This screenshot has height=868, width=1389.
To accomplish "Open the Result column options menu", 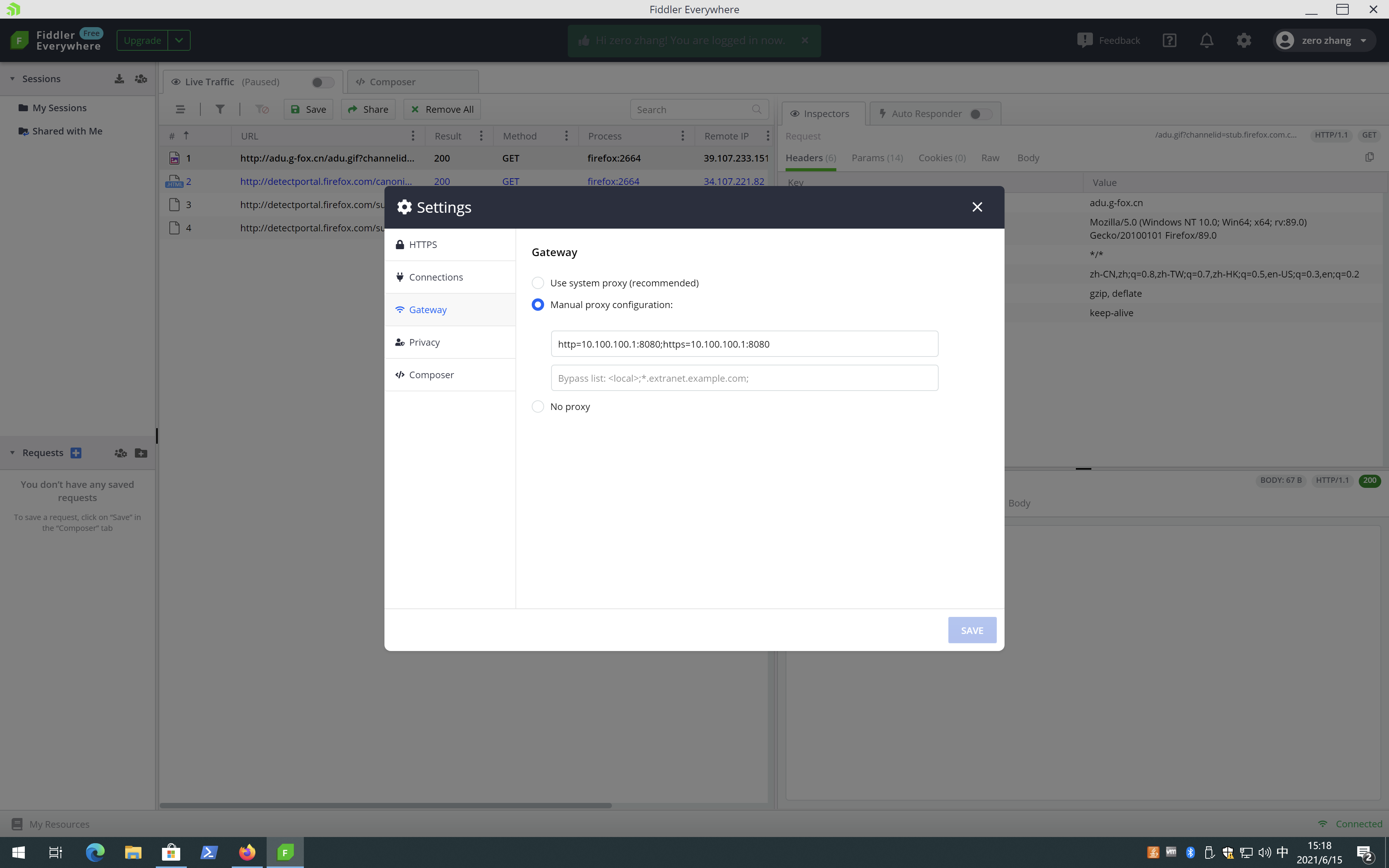I will (481, 136).
